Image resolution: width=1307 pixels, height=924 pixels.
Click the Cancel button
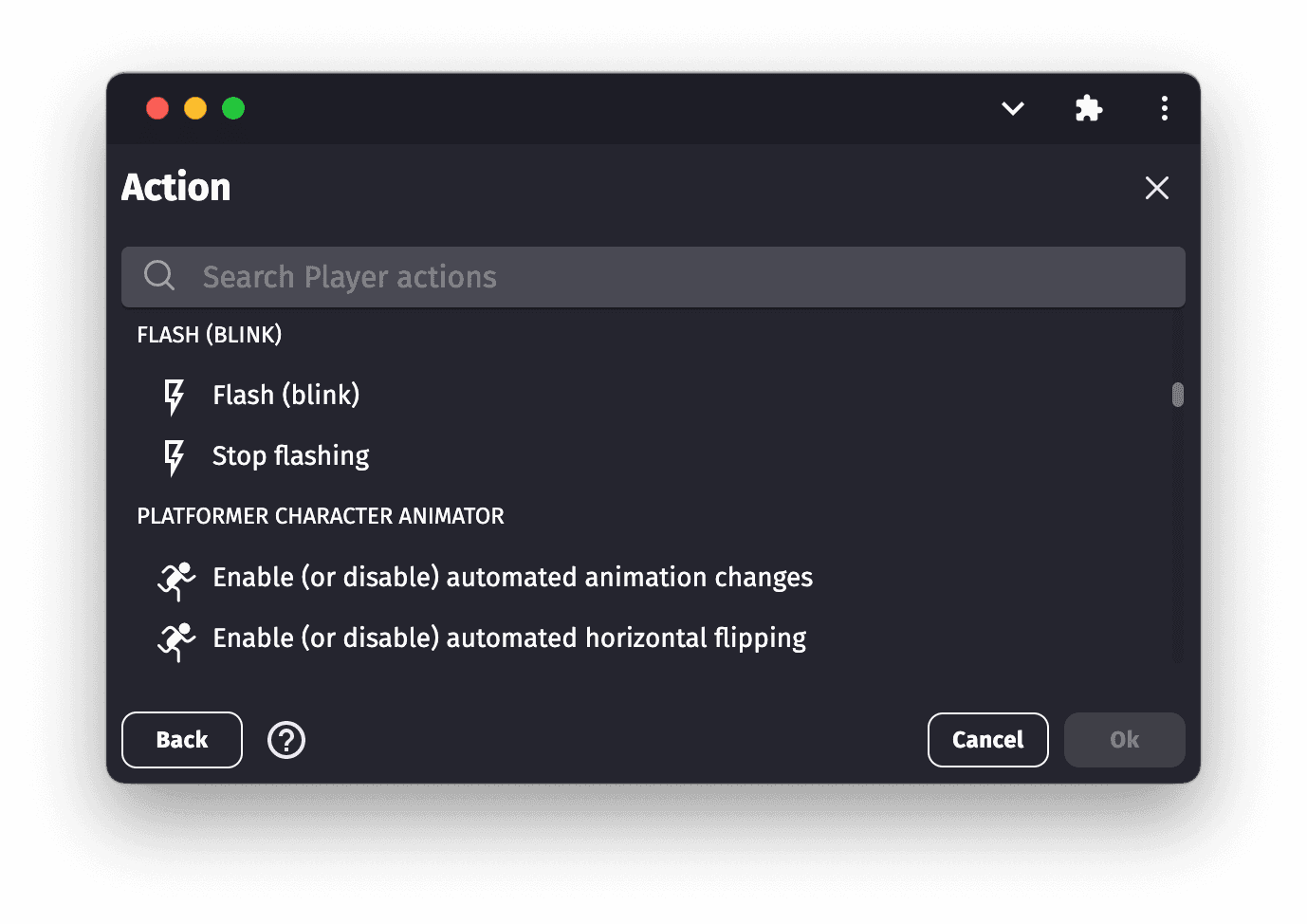987,740
